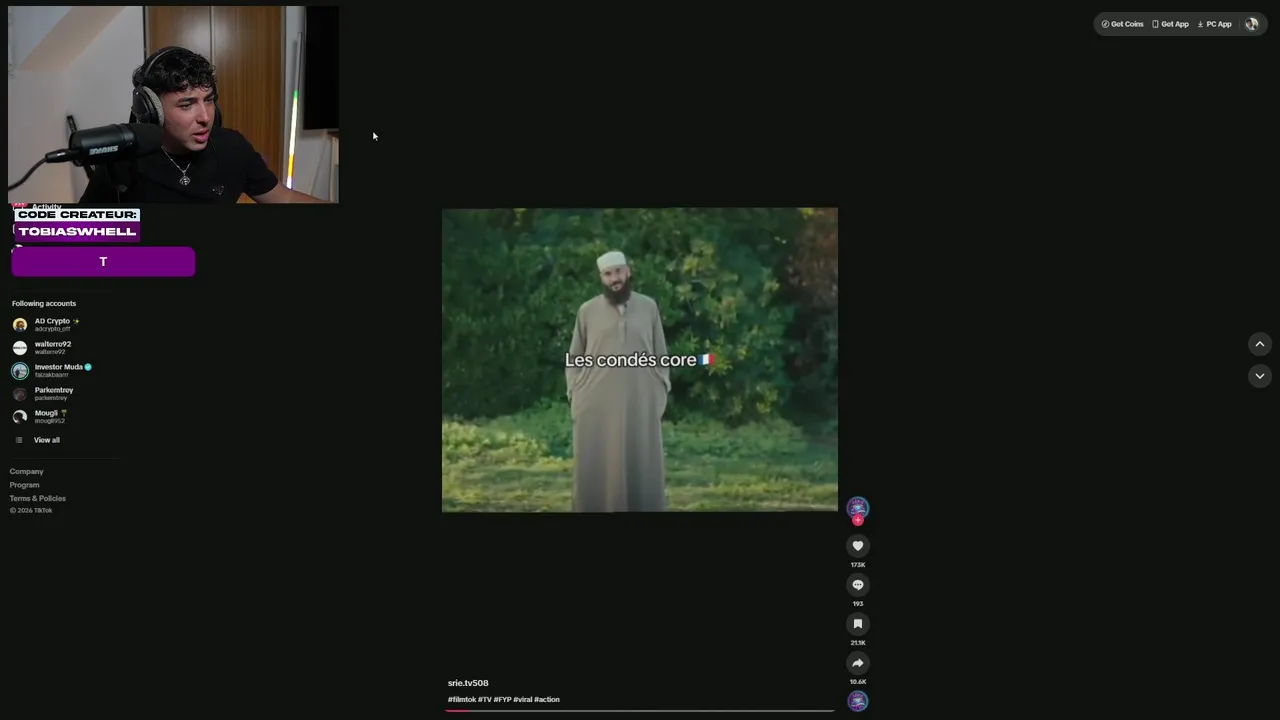Open walterro92 account avatar
The image size is (1280, 720).
[x=20, y=348]
